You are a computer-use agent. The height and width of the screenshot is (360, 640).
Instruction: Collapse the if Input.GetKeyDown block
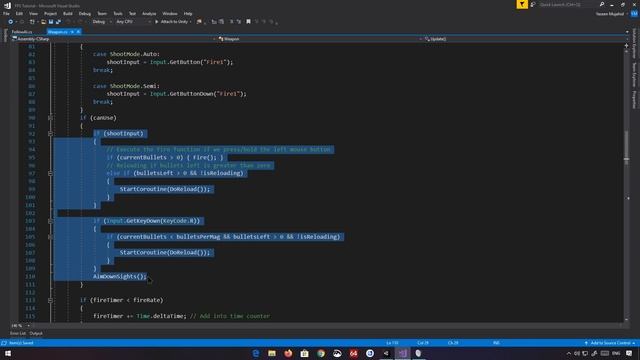click(x=50, y=221)
